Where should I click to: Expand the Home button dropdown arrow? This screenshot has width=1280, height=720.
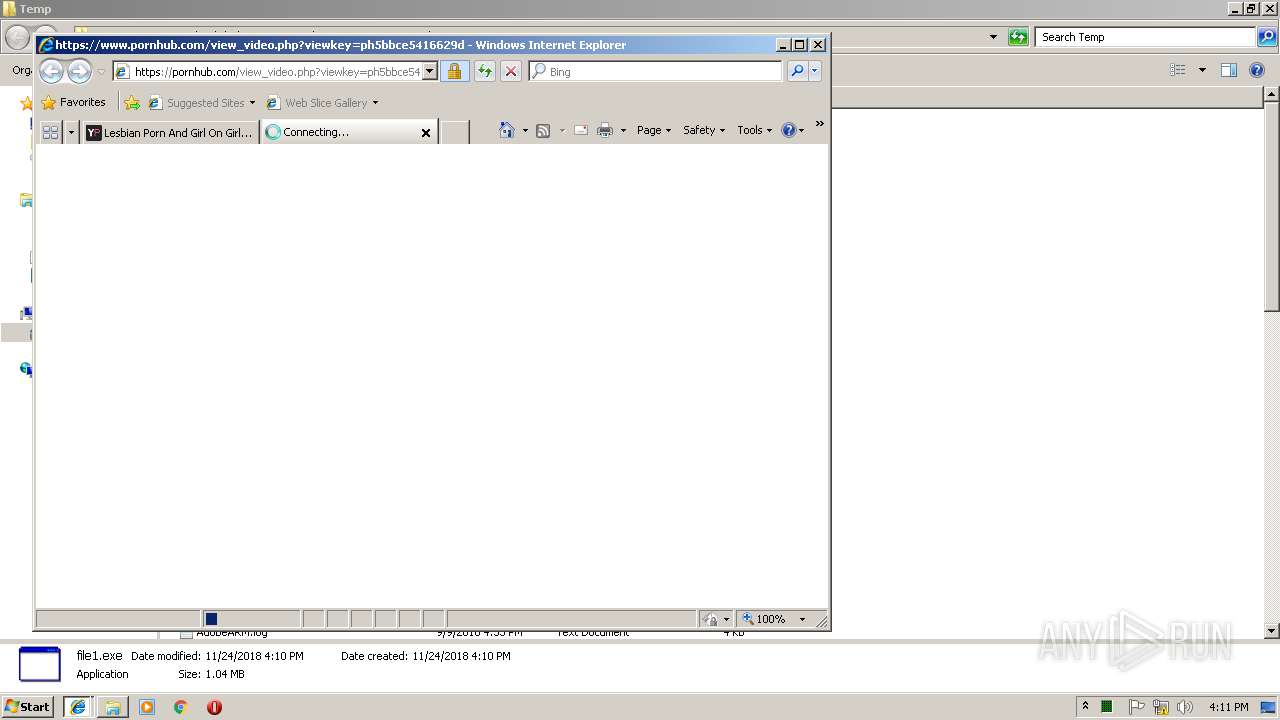pyautogui.click(x=525, y=130)
